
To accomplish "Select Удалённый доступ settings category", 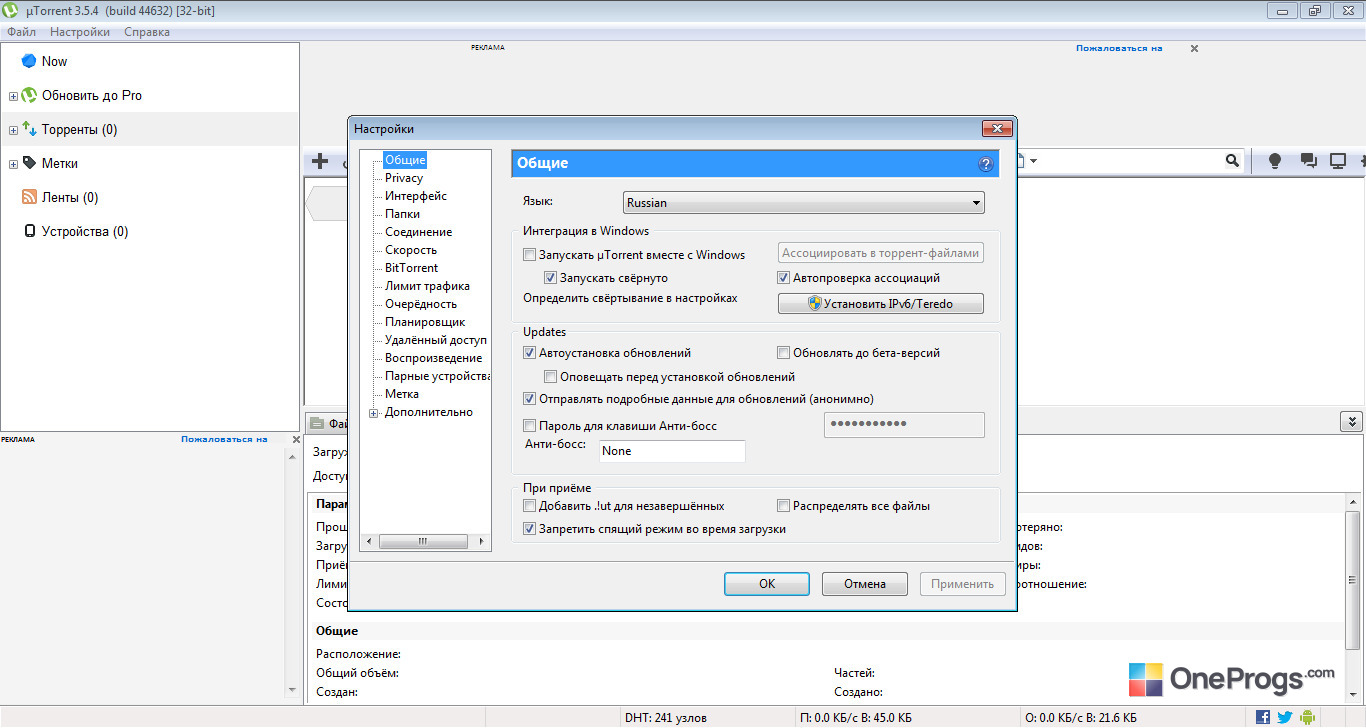I will (x=436, y=340).
